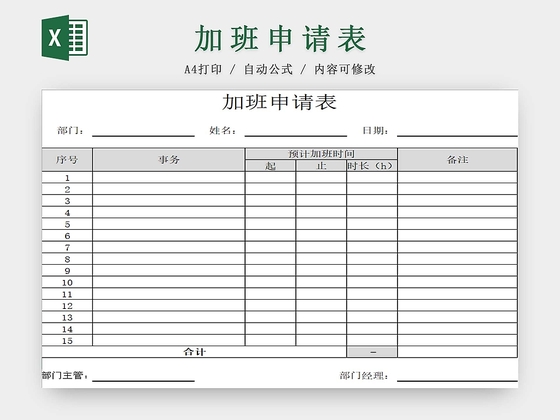This screenshot has height=420, width=560.
Task: Click row number 10 cell
Action: (x=67, y=282)
